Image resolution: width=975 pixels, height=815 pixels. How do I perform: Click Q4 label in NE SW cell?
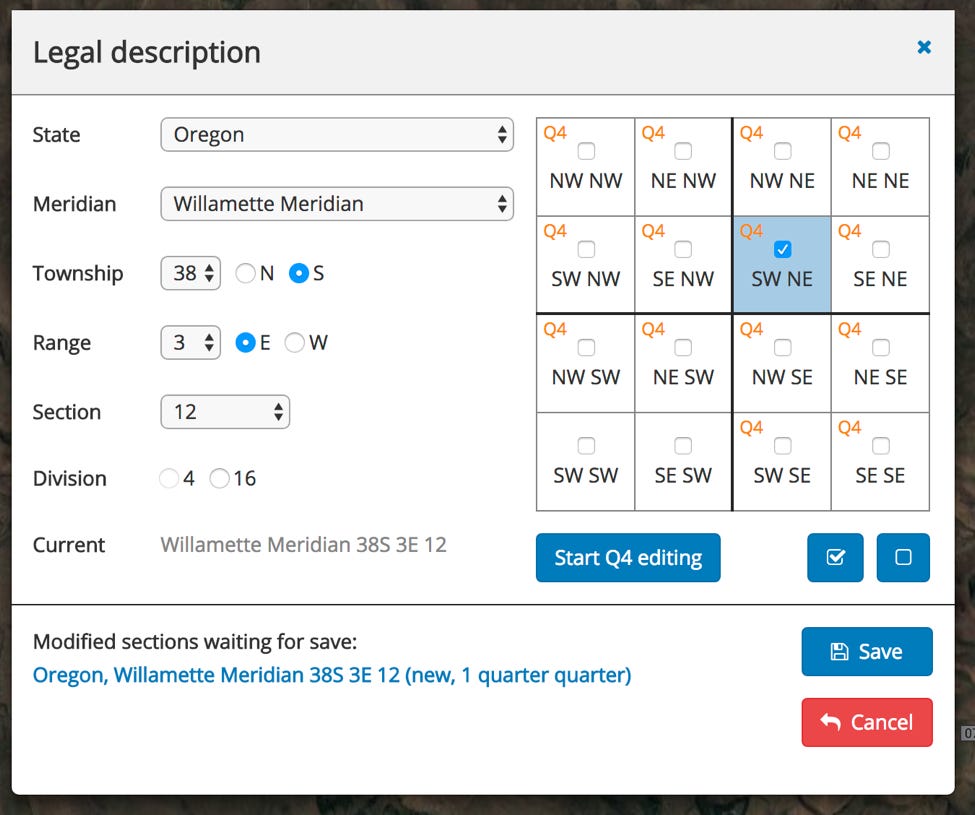coord(653,329)
